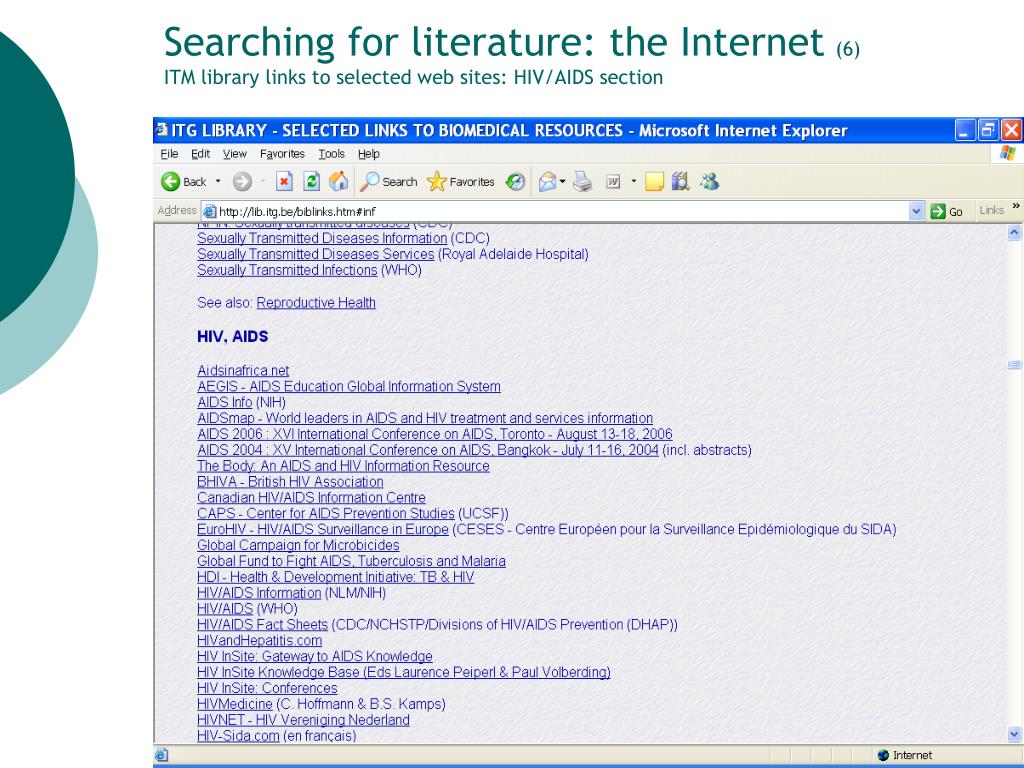Open the Research book icon
Viewport: 1024px width, 768px height.
pos(680,182)
